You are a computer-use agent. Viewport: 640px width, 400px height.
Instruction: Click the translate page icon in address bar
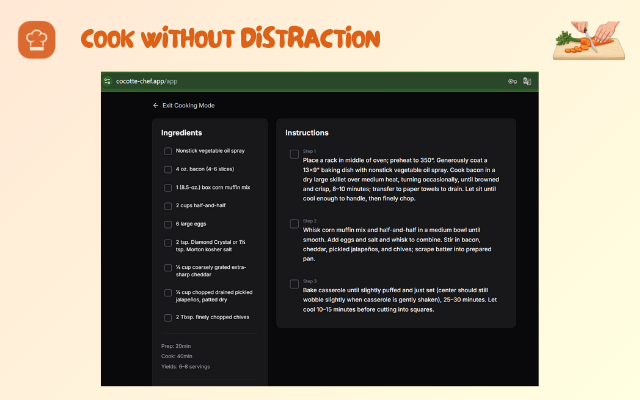point(527,81)
